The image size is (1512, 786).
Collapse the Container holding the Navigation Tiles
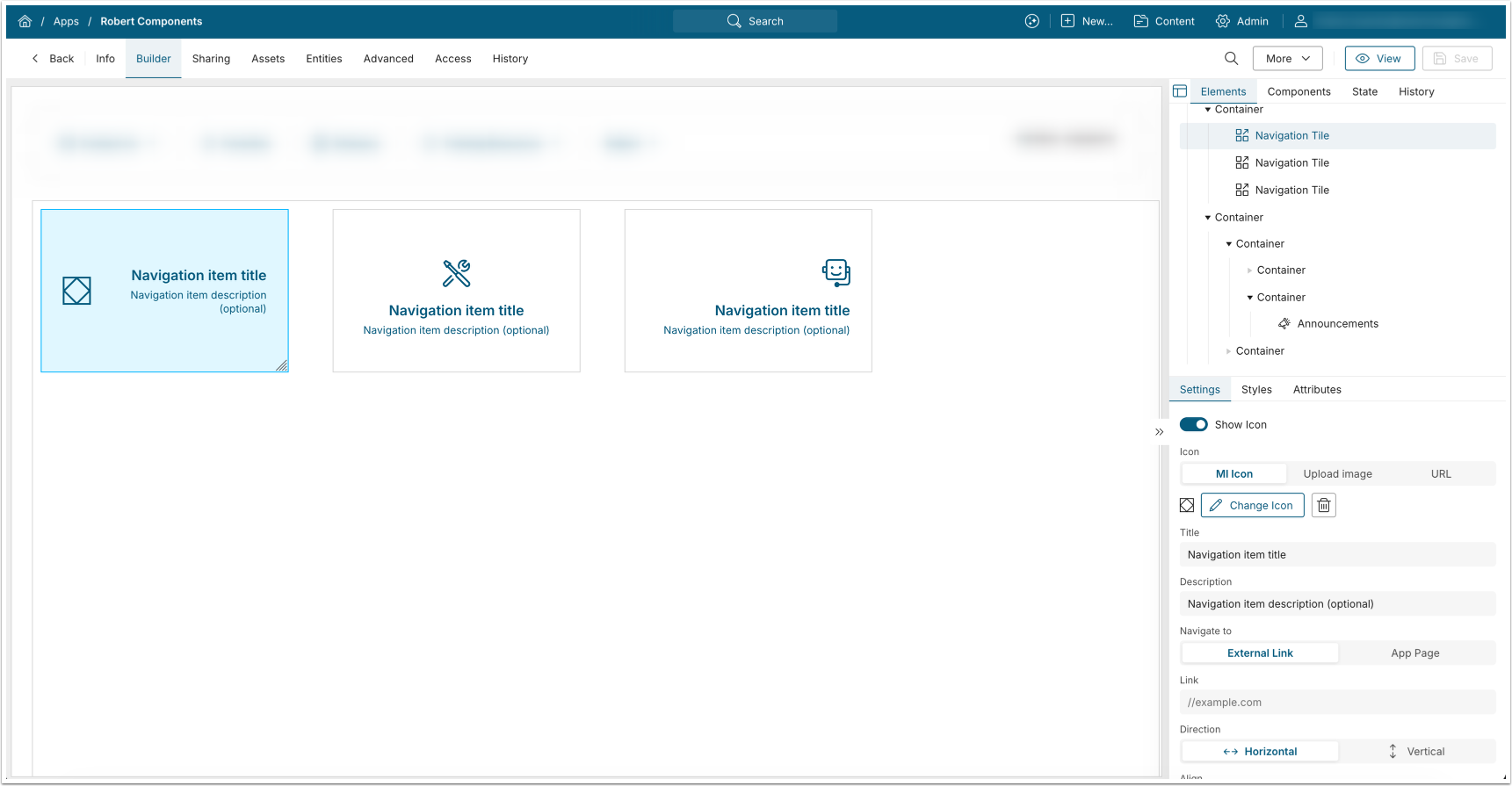click(1208, 110)
